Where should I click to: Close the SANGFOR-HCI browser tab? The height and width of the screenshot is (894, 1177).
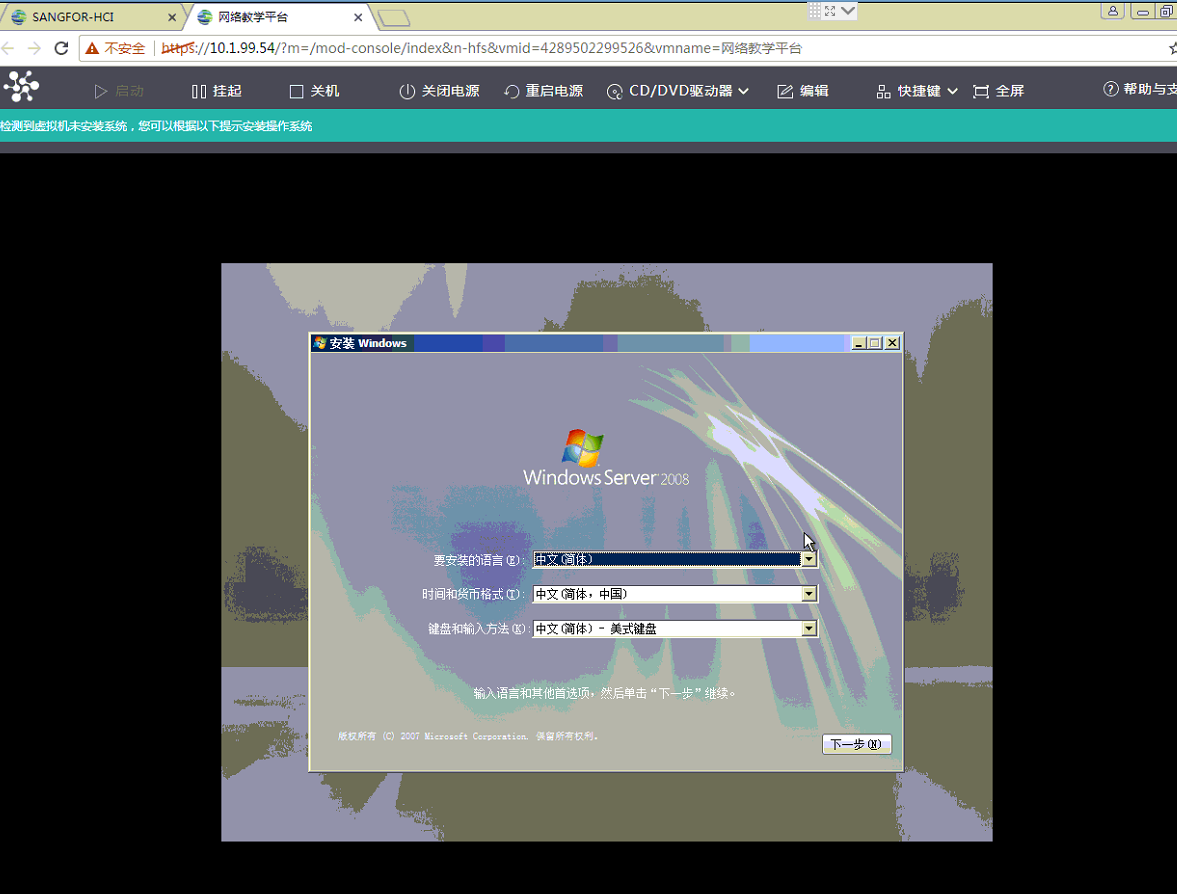[172, 17]
